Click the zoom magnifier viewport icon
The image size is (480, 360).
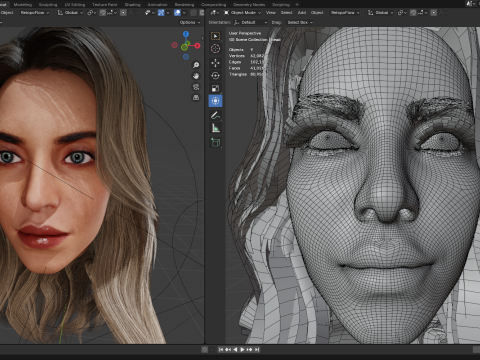point(196,65)
